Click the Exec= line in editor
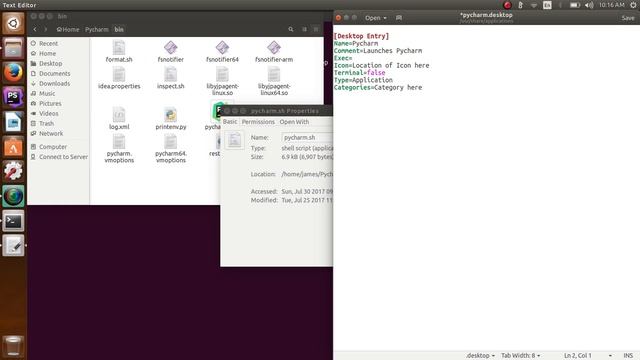The height and width of the screenshot is (360, 640). coord(343,58)
